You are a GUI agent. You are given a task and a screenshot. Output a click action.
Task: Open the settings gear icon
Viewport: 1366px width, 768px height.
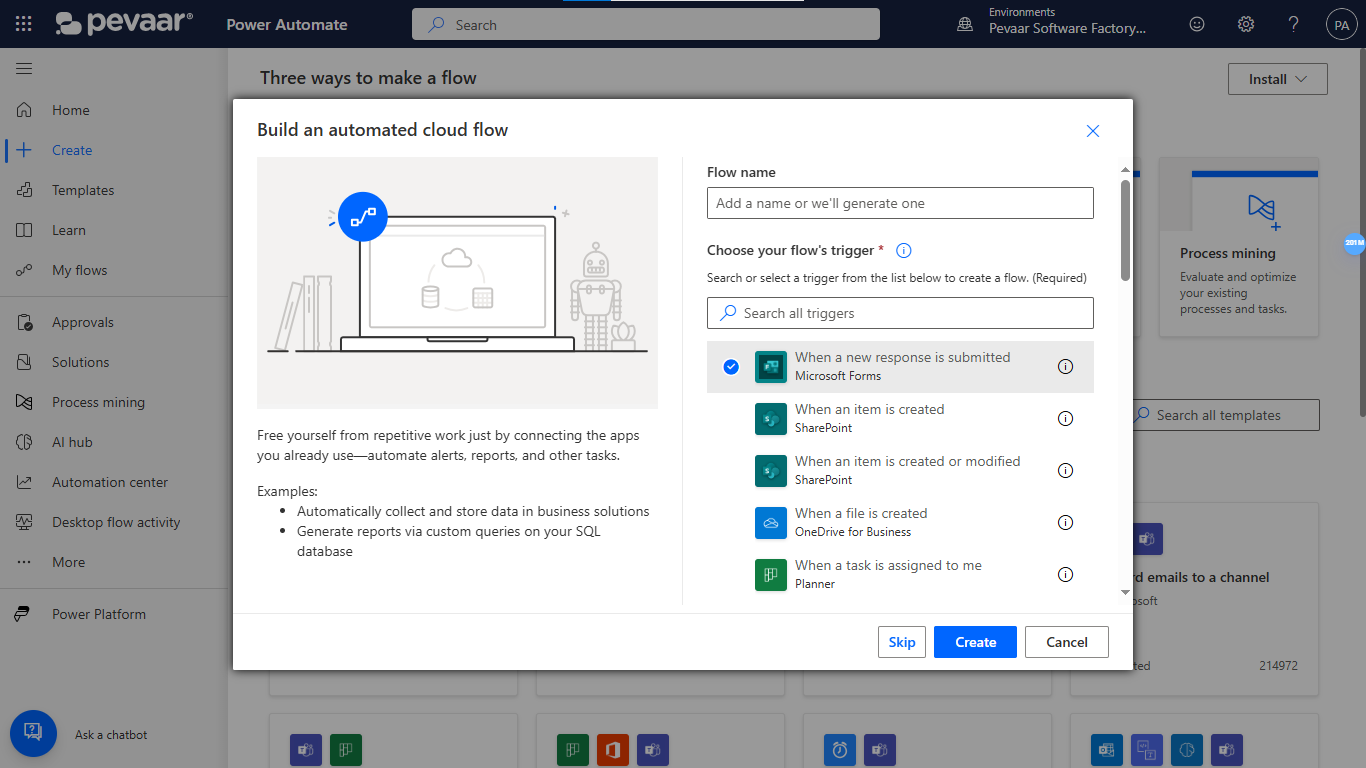1246,24
